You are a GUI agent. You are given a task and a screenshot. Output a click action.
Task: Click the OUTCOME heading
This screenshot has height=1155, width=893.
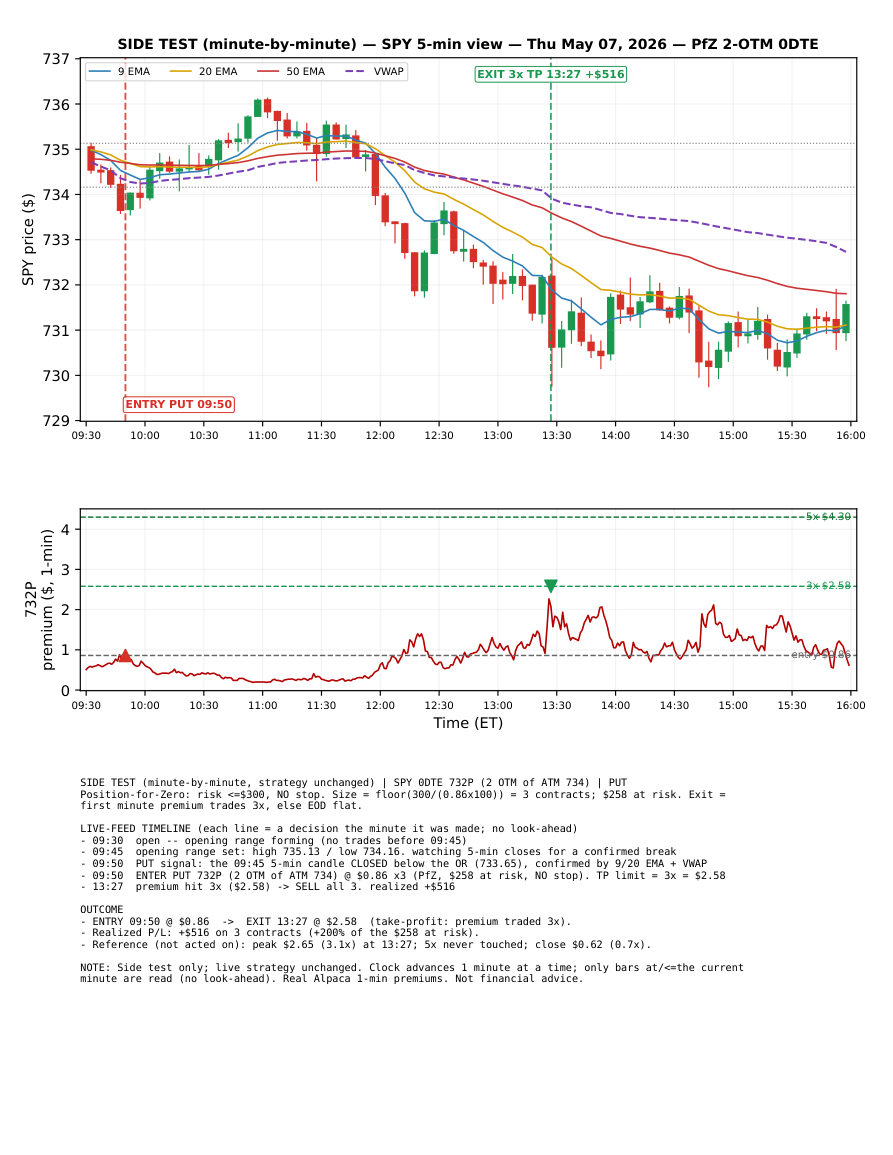[102, 910]
